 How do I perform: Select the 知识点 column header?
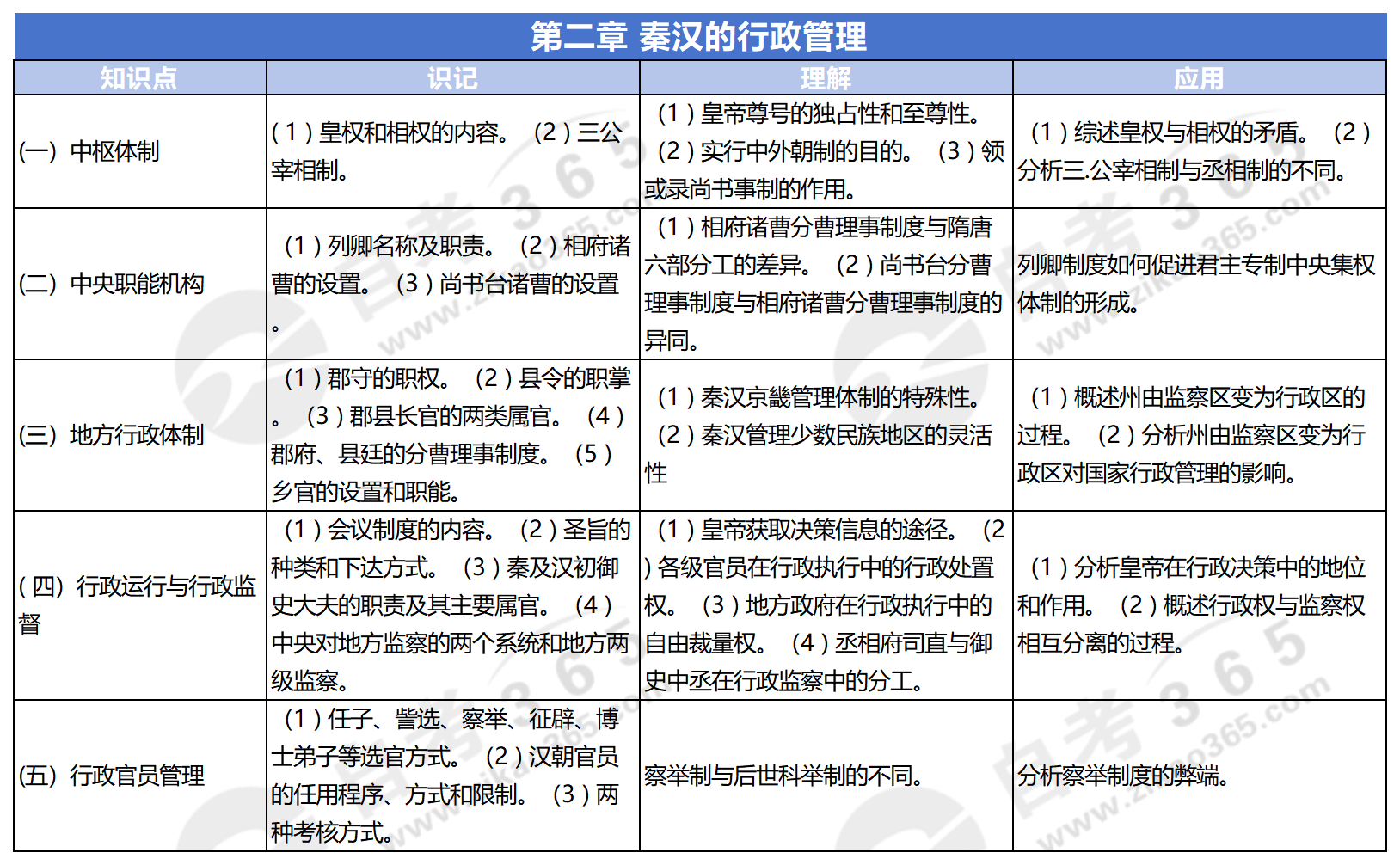[139, 78]
